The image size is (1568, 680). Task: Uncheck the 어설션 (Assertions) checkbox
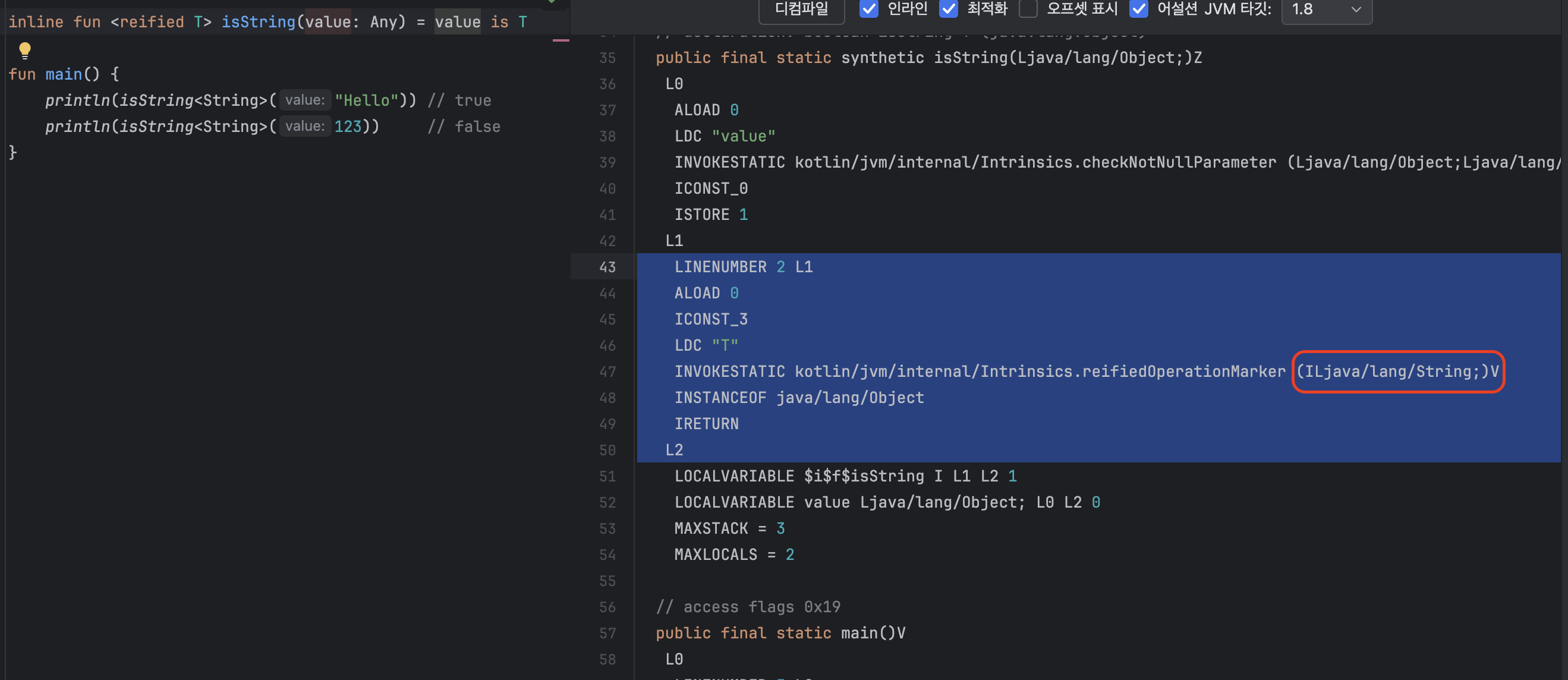(x=1138, y=9)
